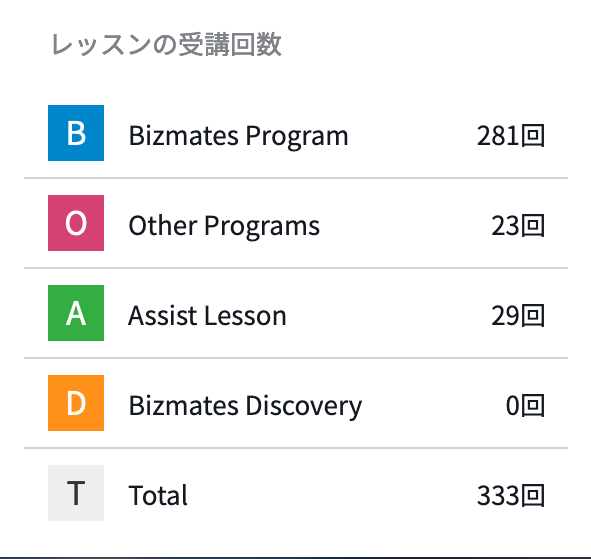Screen dimensions: 591x559
Task: Click the pink O program icon
Action: click(x=76, y=223)
